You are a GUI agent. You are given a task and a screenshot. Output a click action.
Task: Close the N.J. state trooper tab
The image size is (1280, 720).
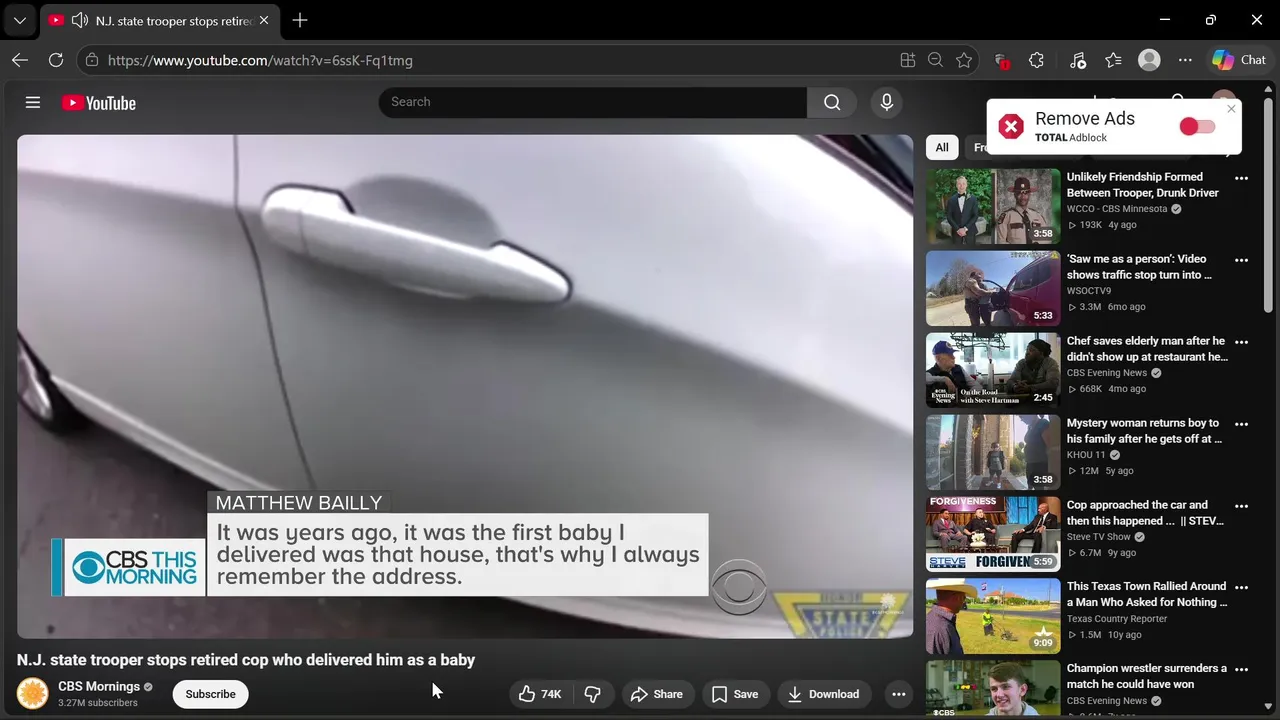click(264, 20)
